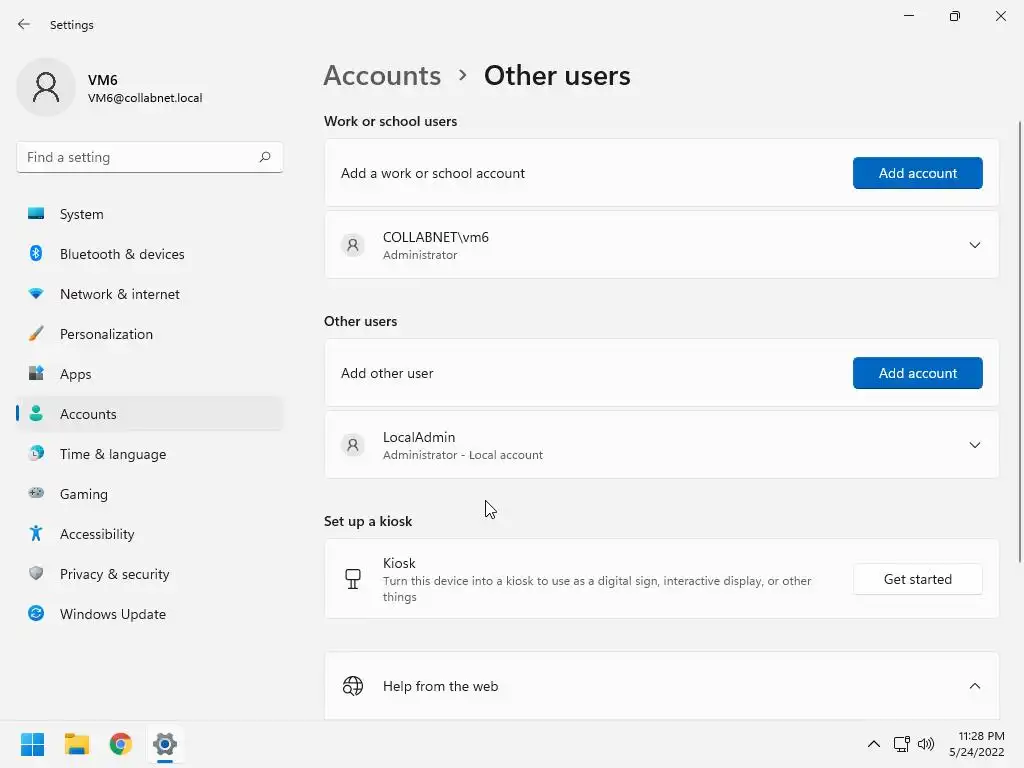The image size is (1024, 768).
Task: Select Time & language in sidebar
Action: click(x=113, y=454)
